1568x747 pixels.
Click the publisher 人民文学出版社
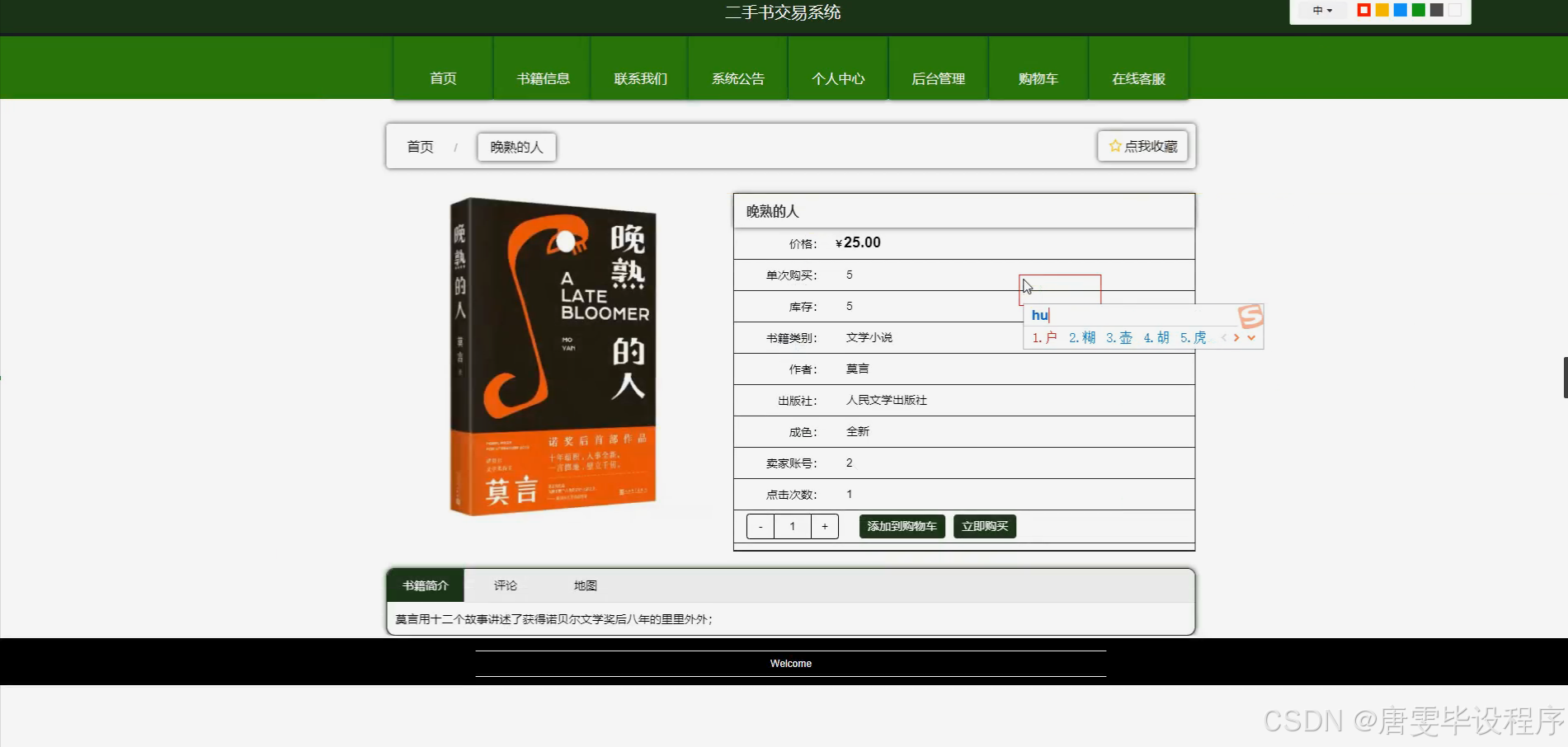(887, 400)
